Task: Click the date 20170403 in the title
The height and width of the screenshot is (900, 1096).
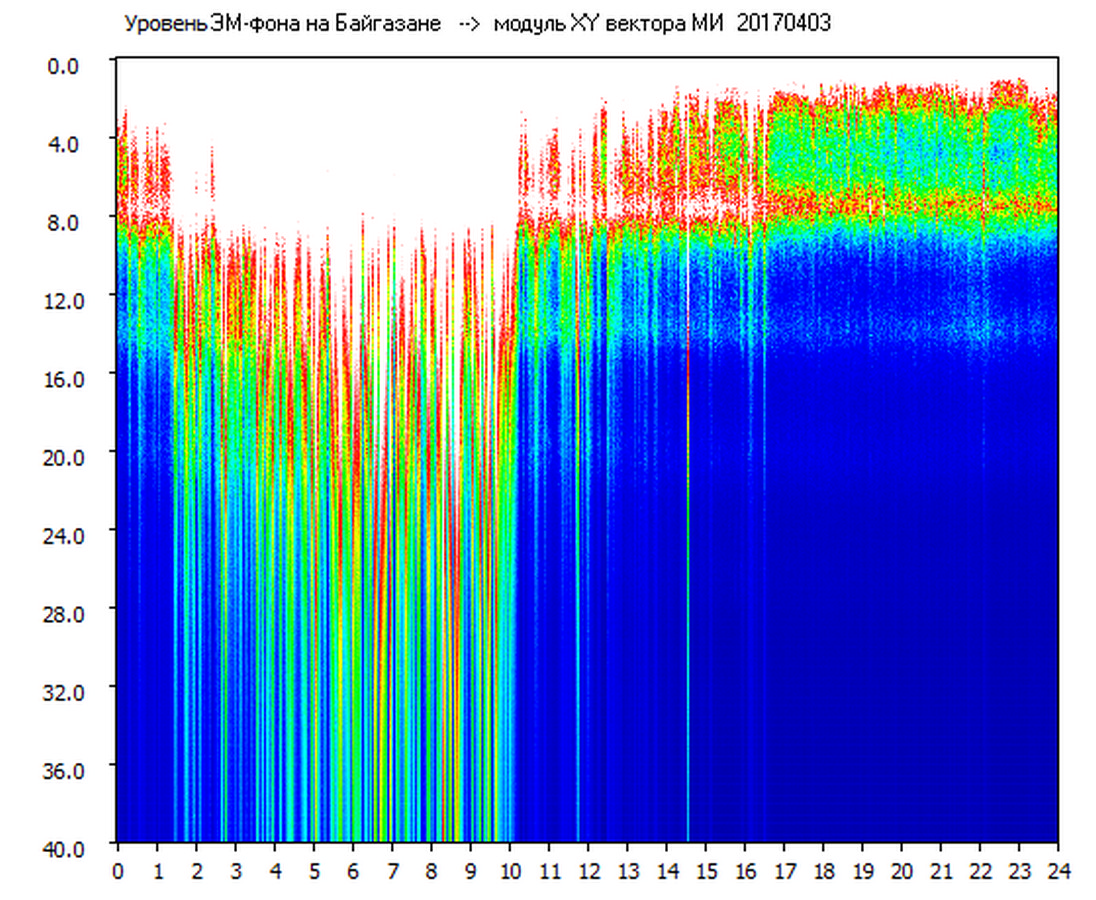Action: pyautogui.click(x=783, y=25)
